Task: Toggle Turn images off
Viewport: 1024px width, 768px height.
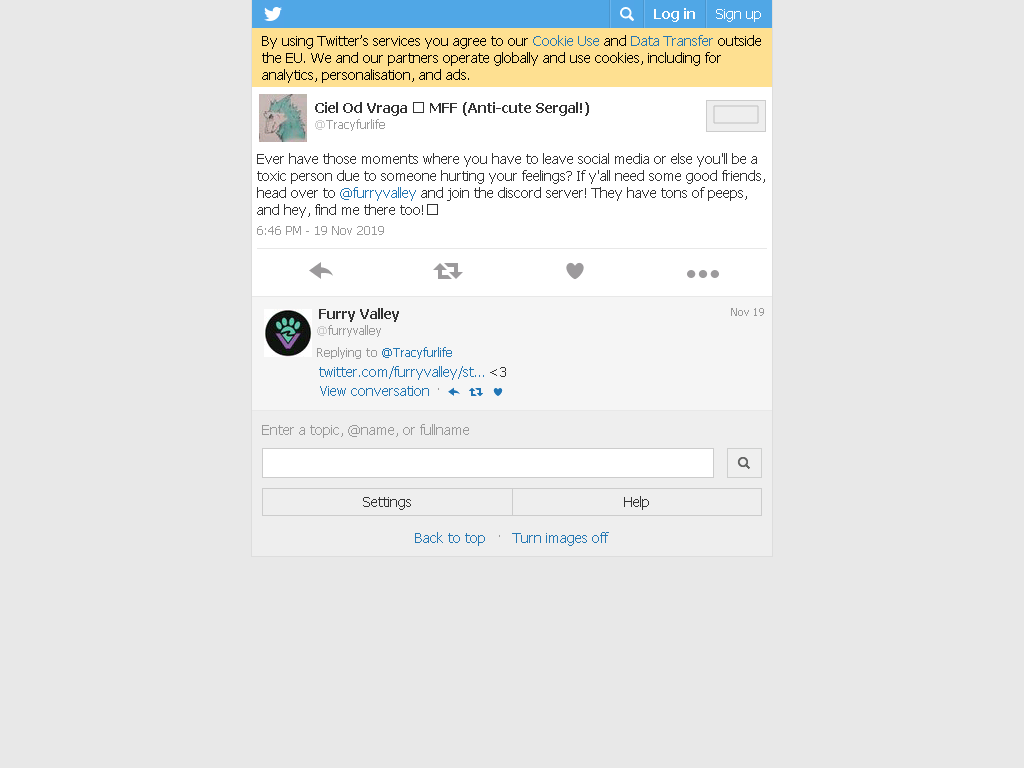Action: [560, 538]
